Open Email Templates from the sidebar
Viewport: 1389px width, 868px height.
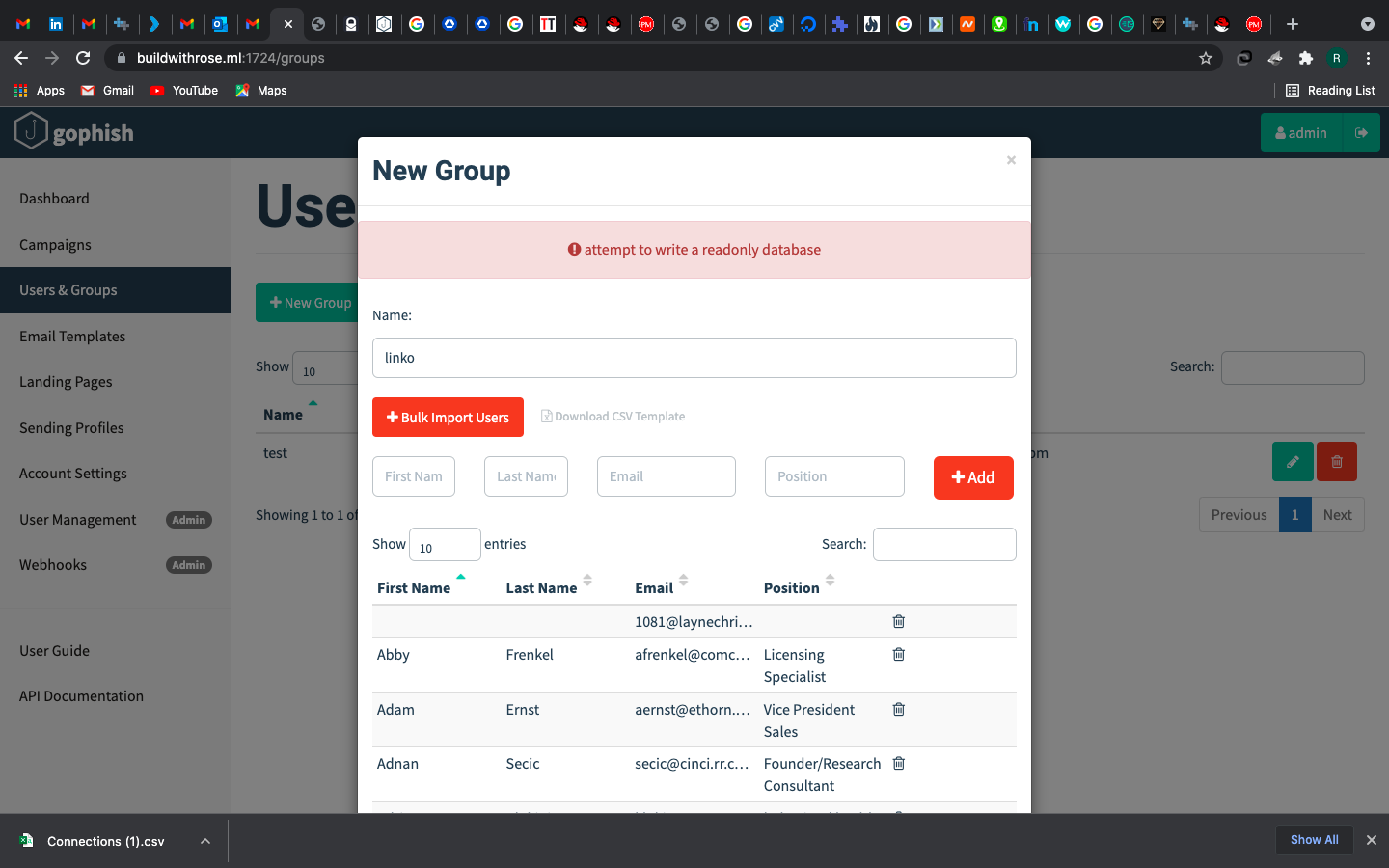[72, 337]
